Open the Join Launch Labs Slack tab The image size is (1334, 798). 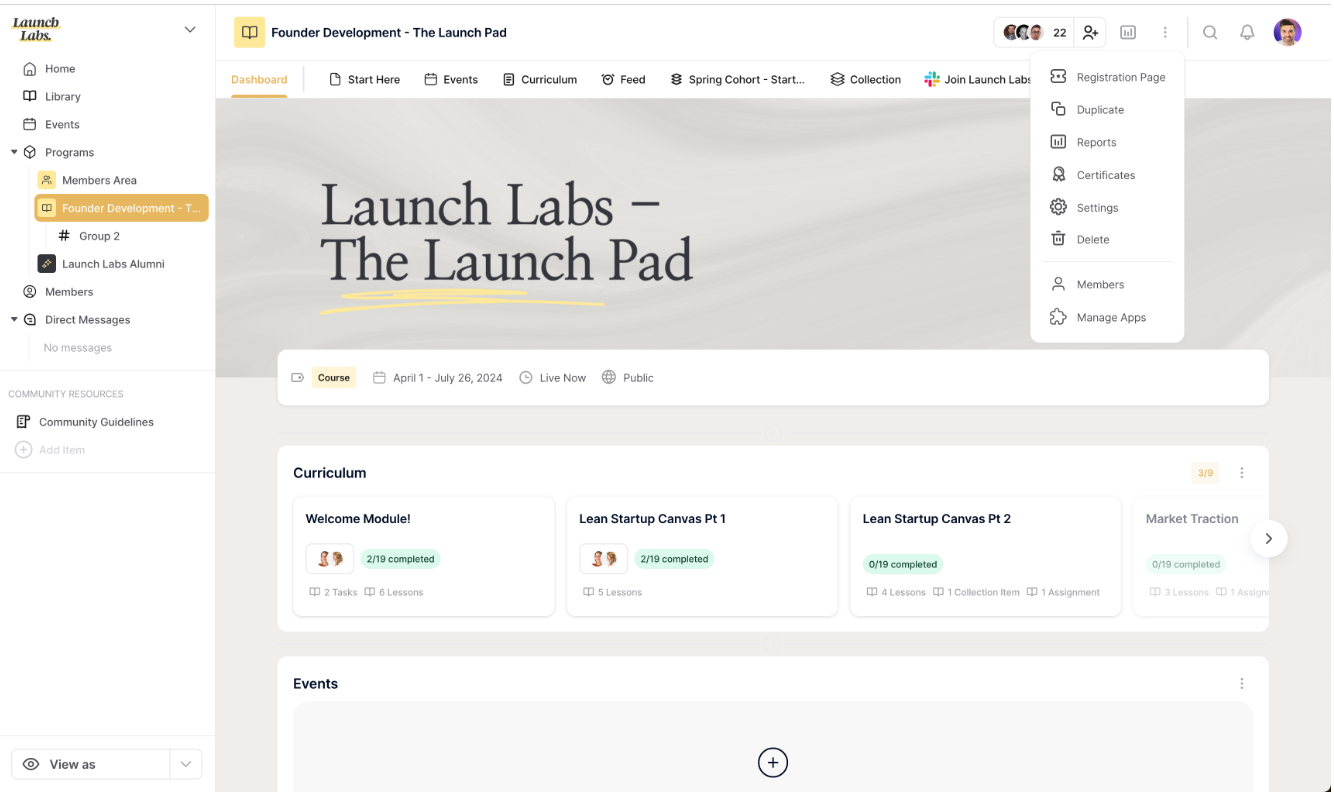click(977, 80)
